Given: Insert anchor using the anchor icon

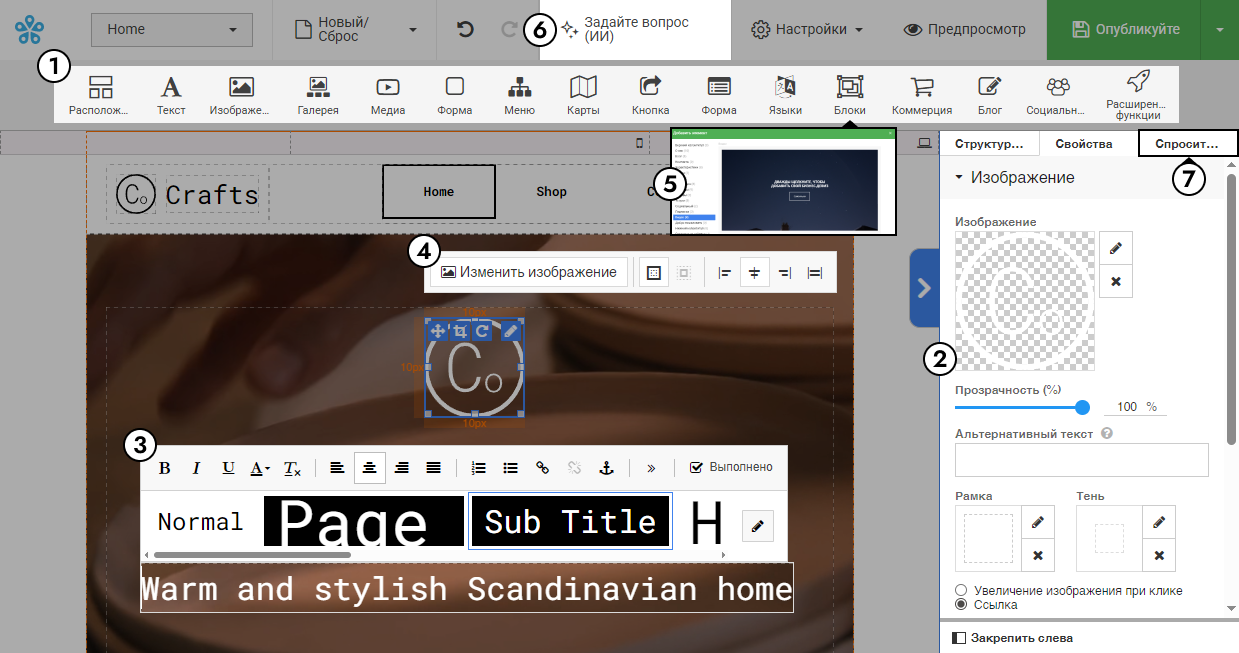Looking at the screenshot, I should tap(605, 467).
